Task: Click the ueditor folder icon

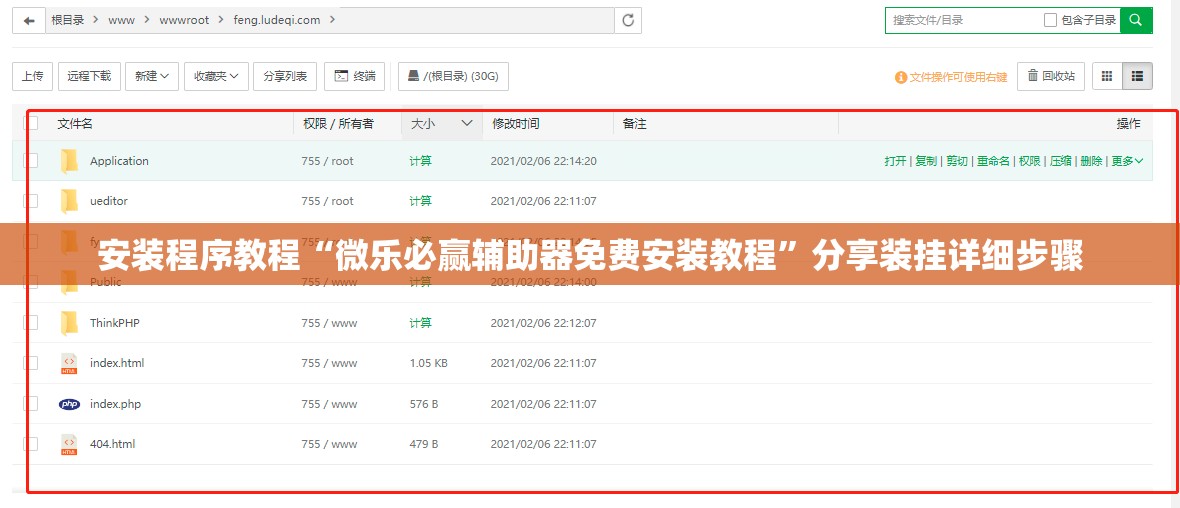Action: (69, 201)
